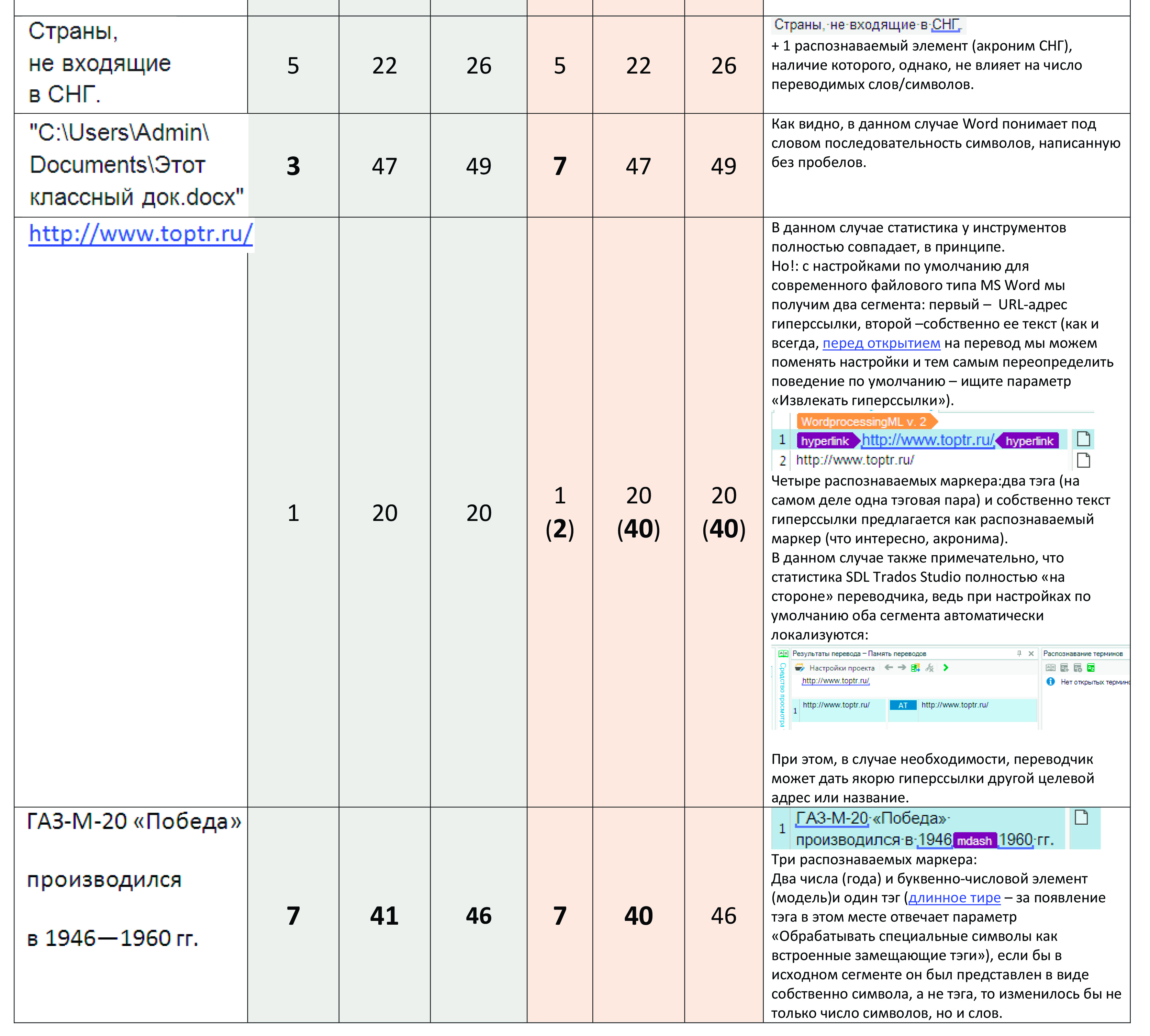Open the http://www.toptr.ru/ link in table
The image size is (1150, 1036).
coord(141,234)
